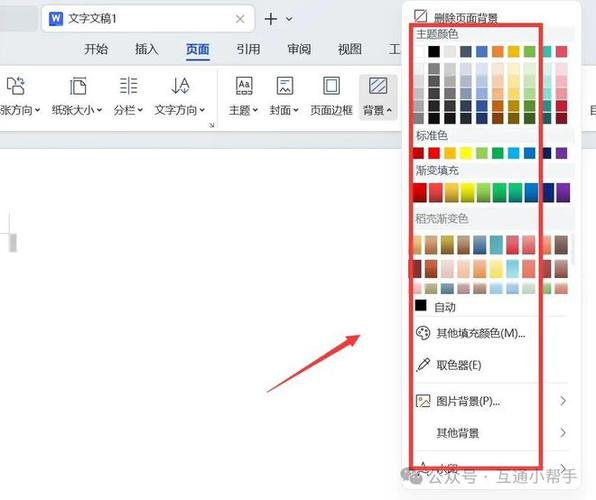Click the 渐变填充 section label

(437, 170)
